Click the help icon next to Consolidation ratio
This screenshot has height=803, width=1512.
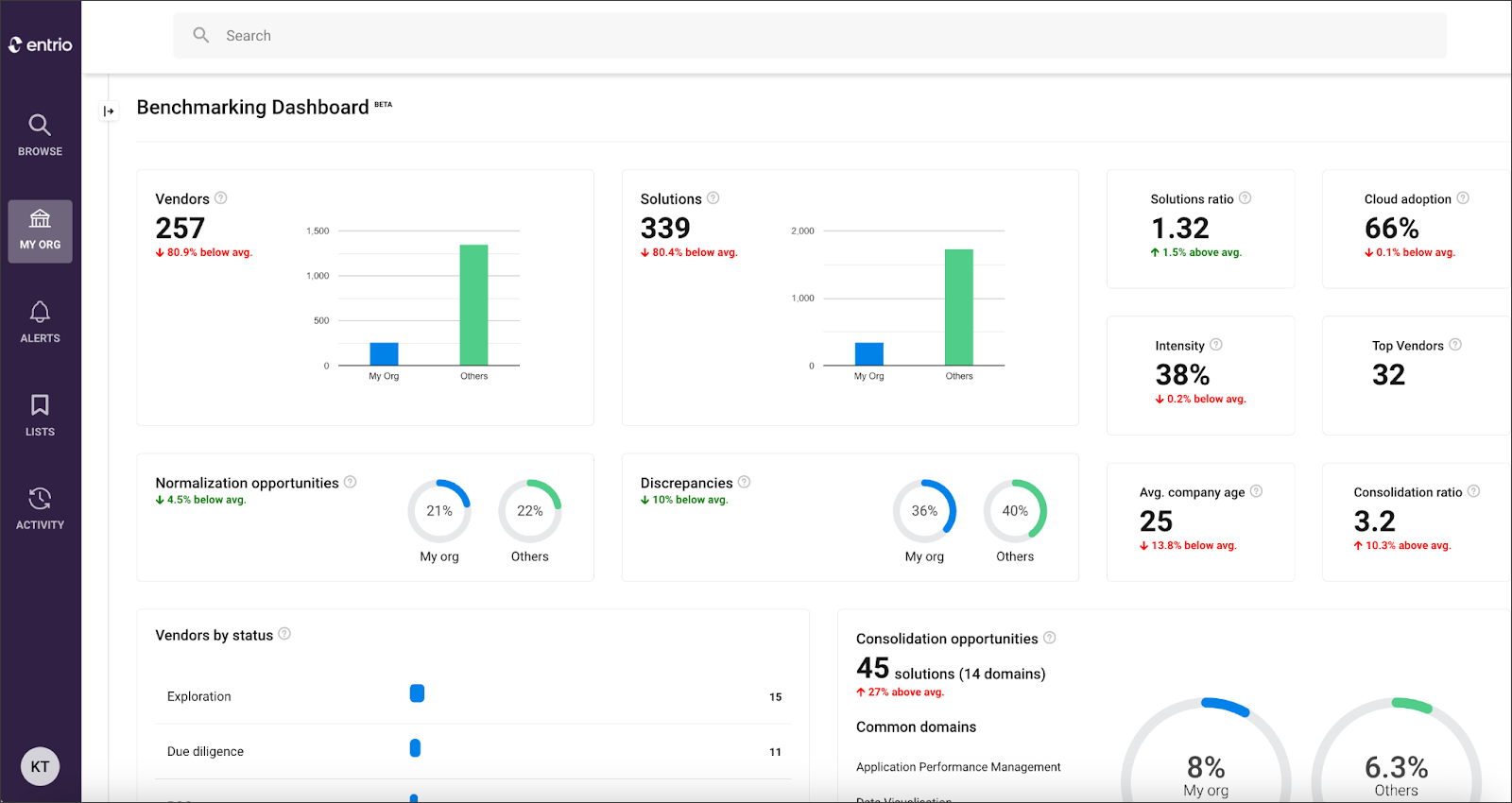[x=1474, y=491]
